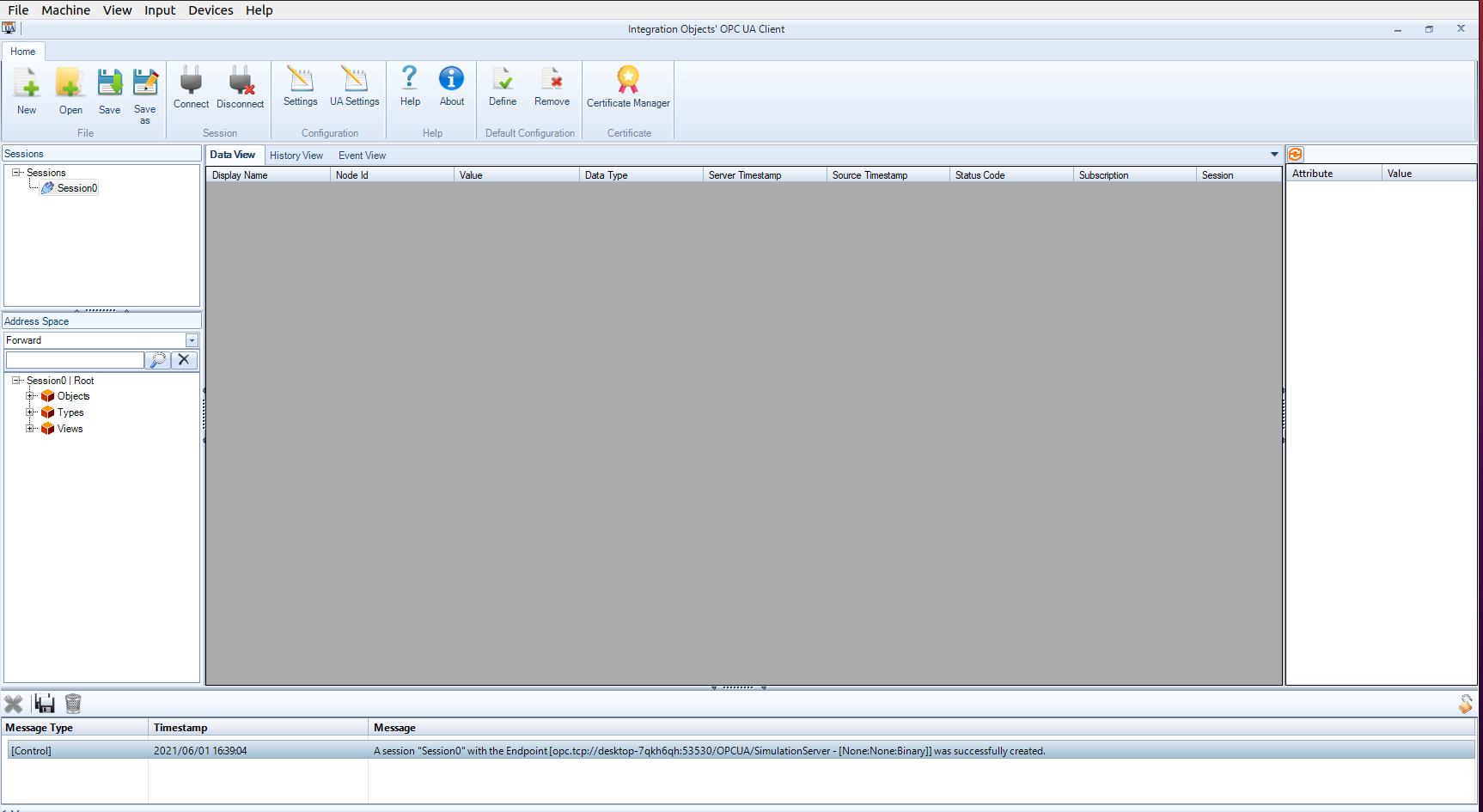Switch to the History View tab

296,156
